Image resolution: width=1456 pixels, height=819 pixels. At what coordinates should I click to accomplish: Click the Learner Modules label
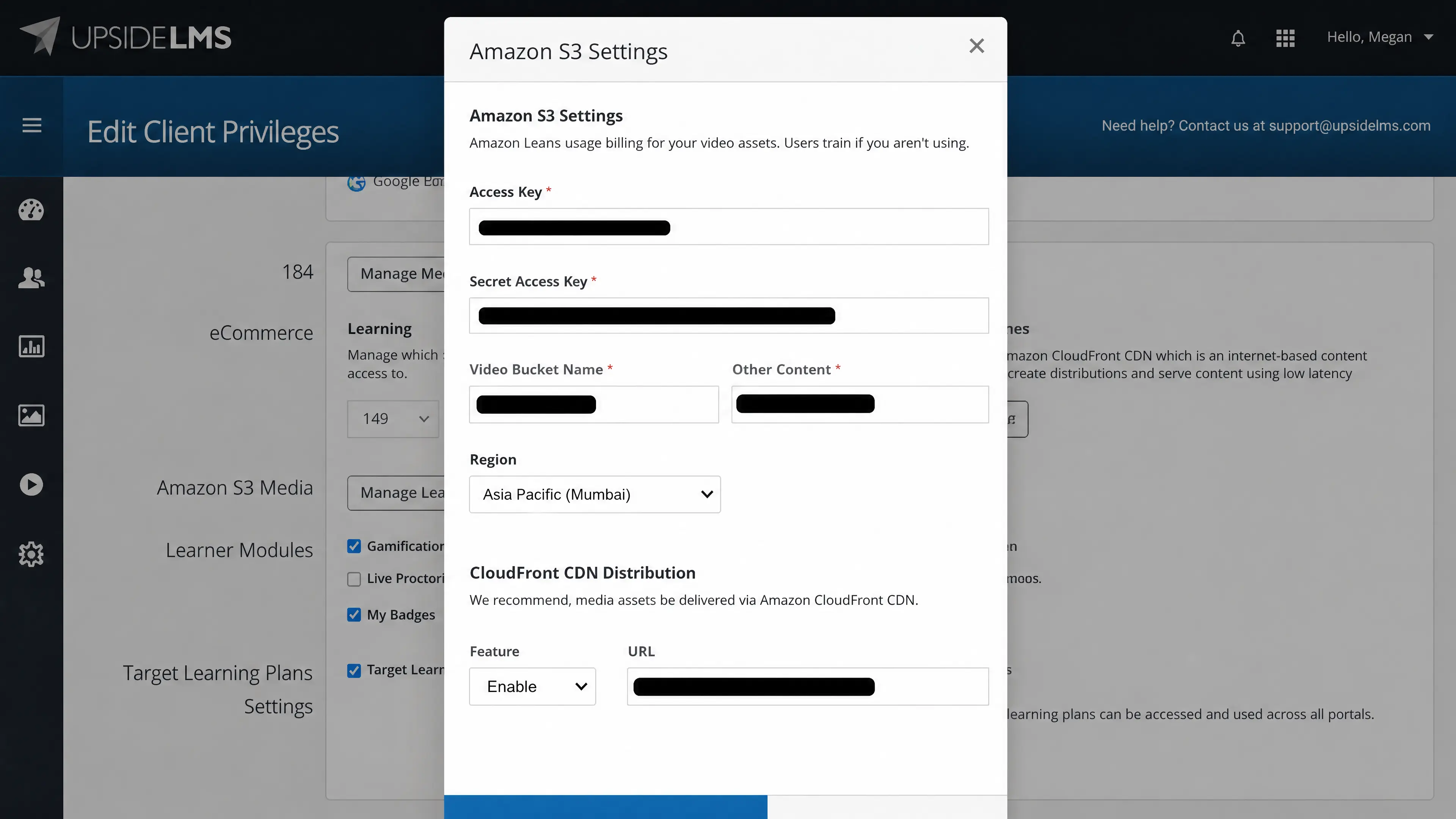coord(239,550)
